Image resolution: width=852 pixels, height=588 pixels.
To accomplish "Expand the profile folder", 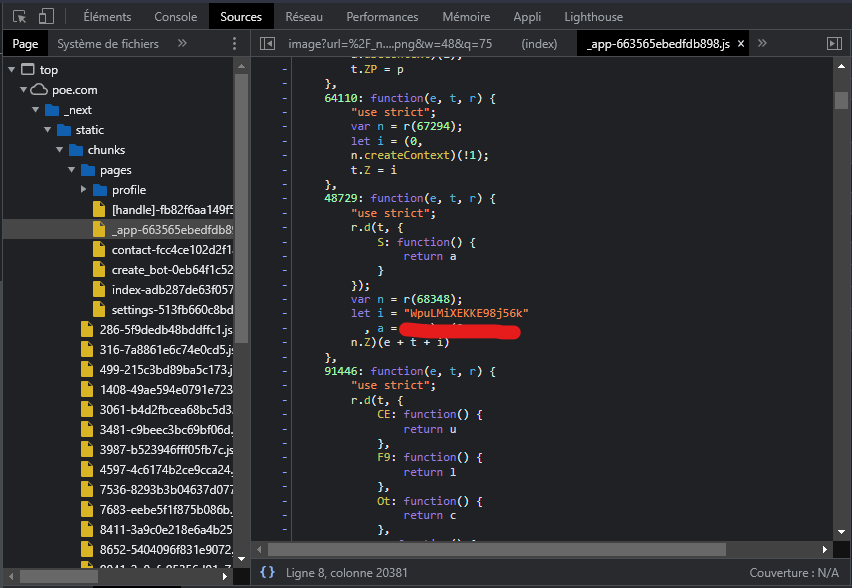I will point(85,190).
